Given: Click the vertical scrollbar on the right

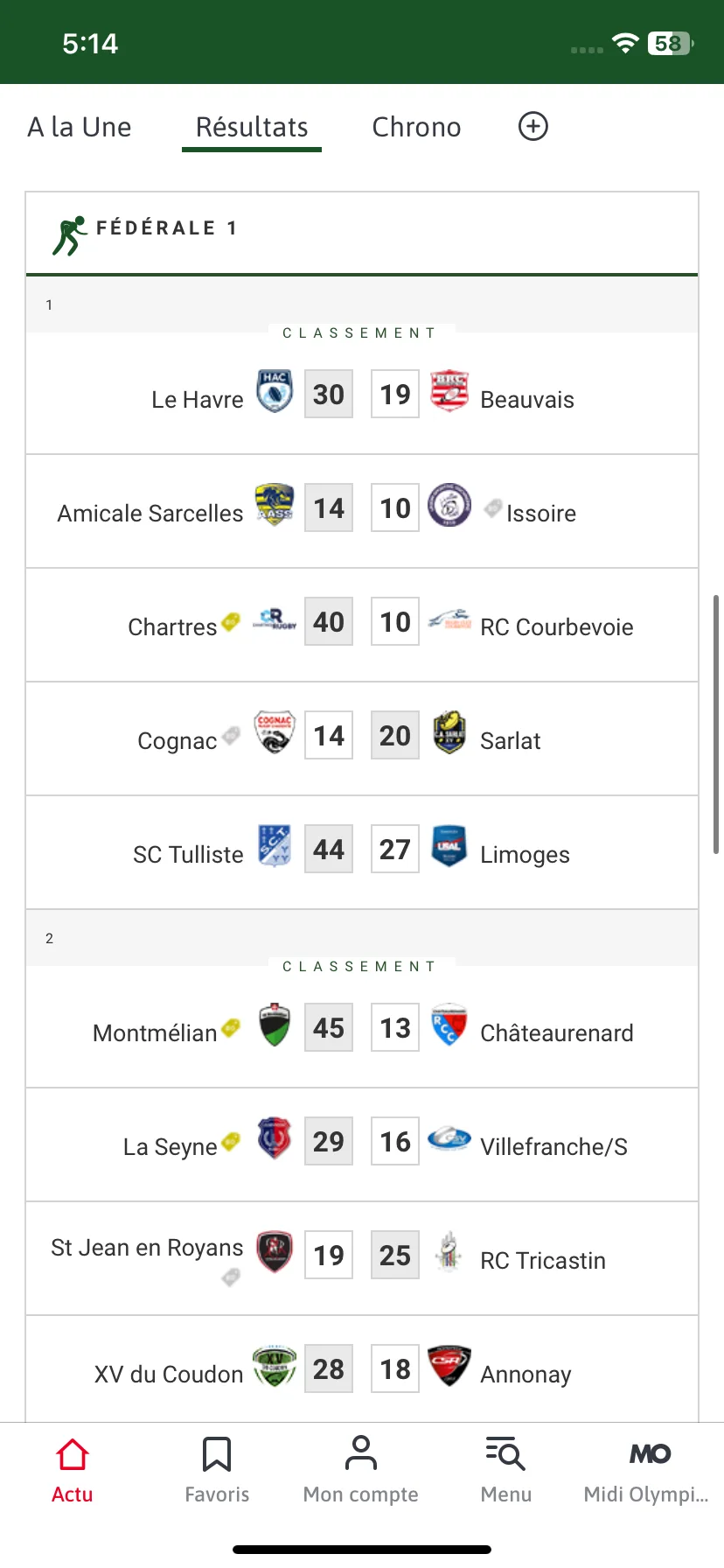Looking at the screenshot, I should click(x=716, y=724).
